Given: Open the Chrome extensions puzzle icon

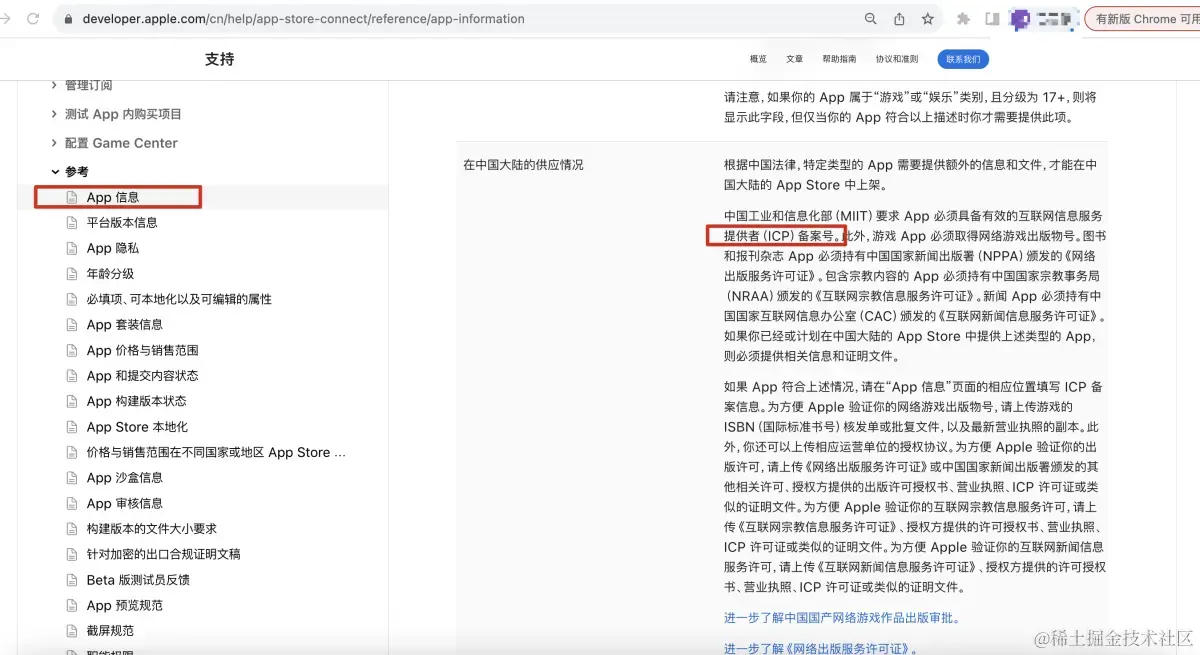Looking at the screenshot, I should tap(964, 19).
